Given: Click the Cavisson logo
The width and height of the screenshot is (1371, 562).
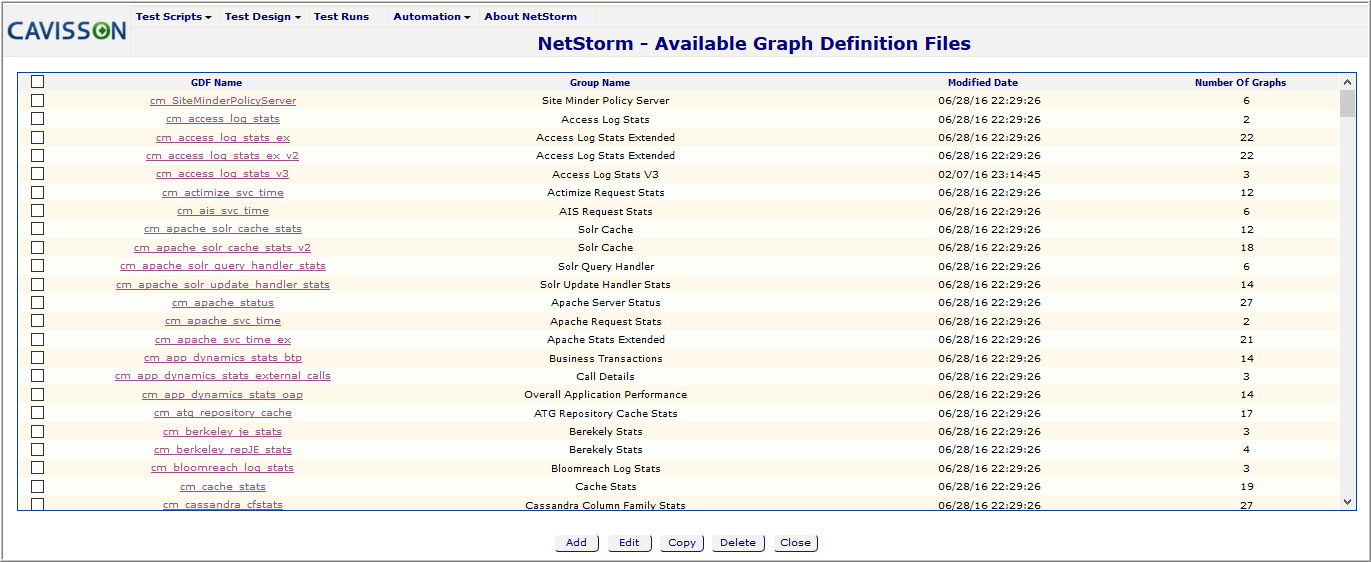Looking at the screenshot, I should pos(67,31).
